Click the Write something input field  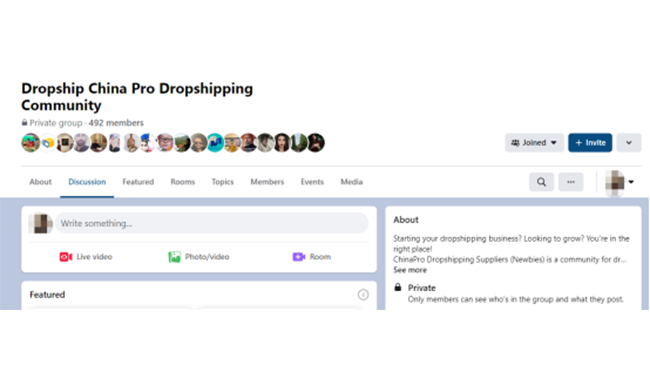(212, 223)
